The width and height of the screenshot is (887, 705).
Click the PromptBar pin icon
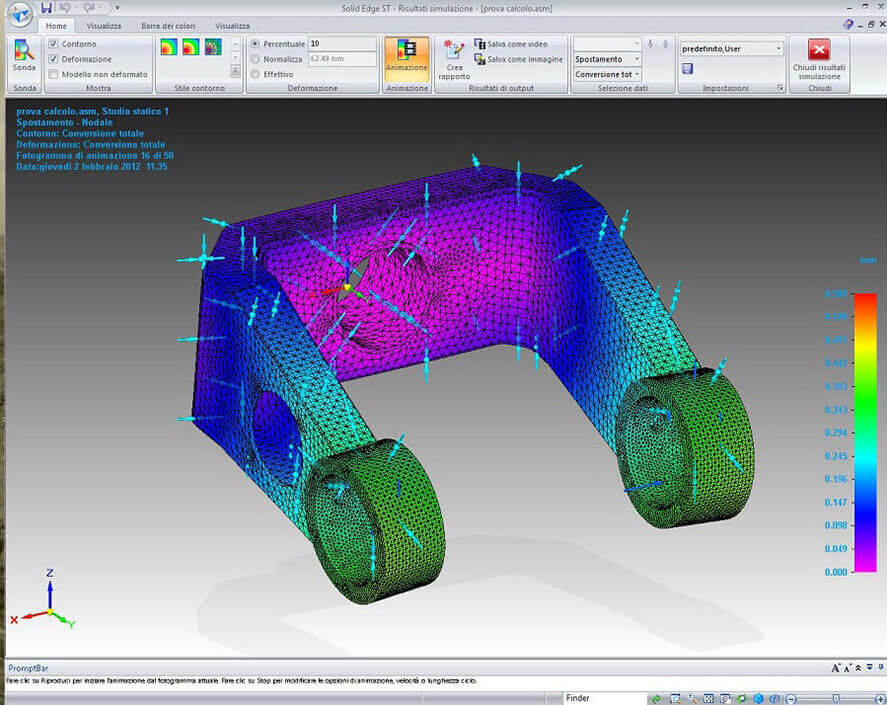(880, 668)
